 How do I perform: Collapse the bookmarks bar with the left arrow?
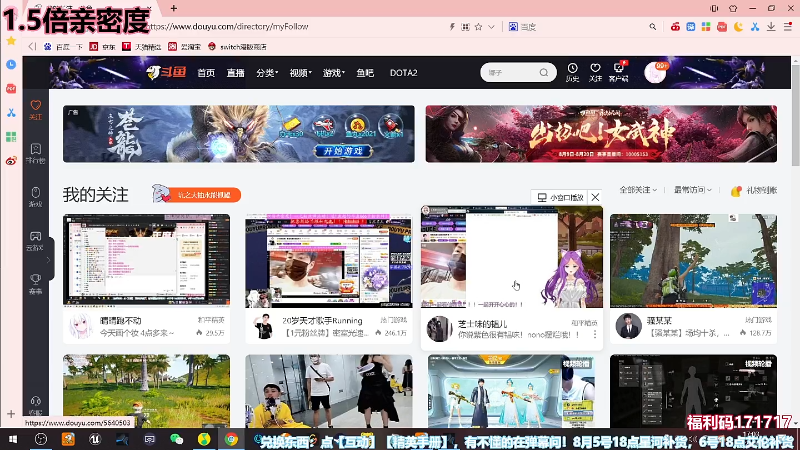(x=32, y=46)
